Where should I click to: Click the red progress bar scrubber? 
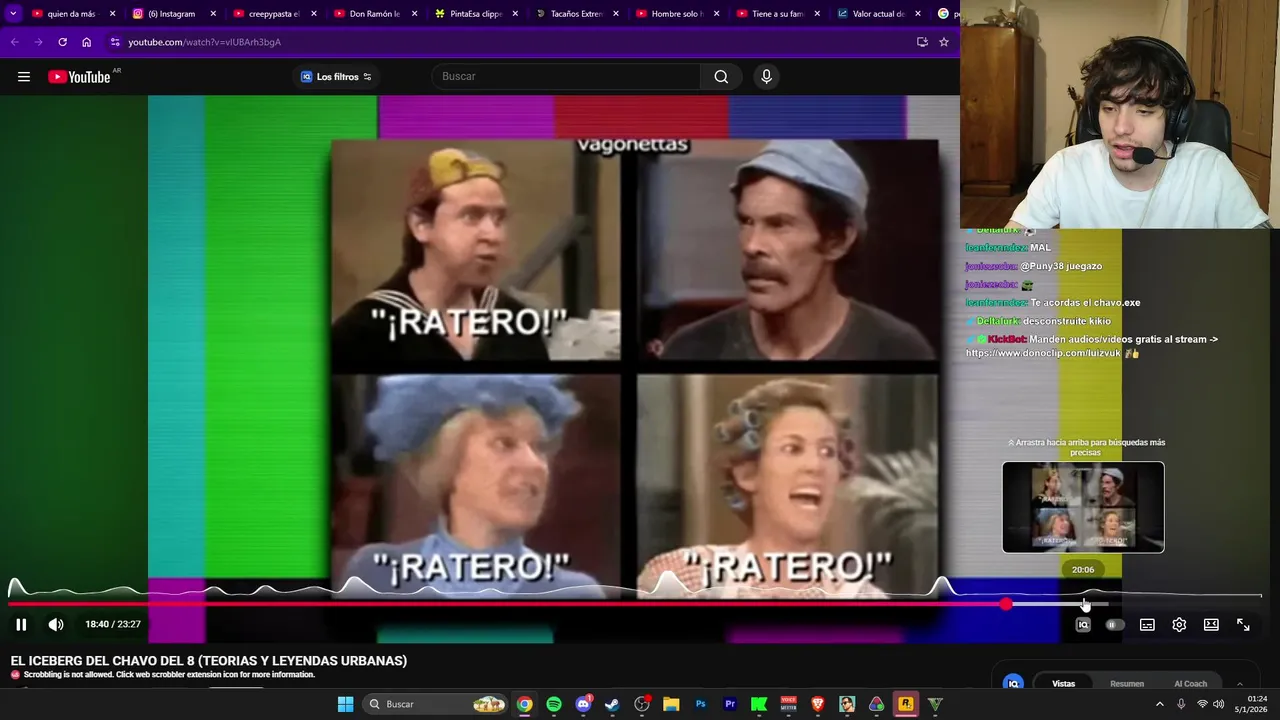coord(1006,604)
